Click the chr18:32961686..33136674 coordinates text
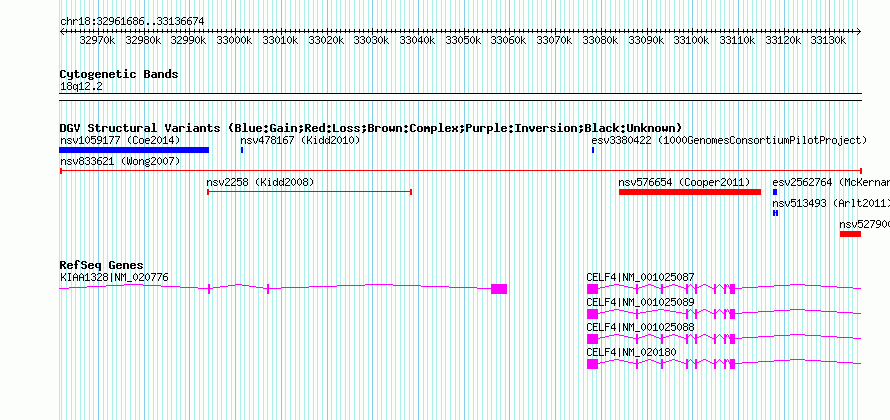This screenshot has height=420, width=890. click(x=132, y=22)
